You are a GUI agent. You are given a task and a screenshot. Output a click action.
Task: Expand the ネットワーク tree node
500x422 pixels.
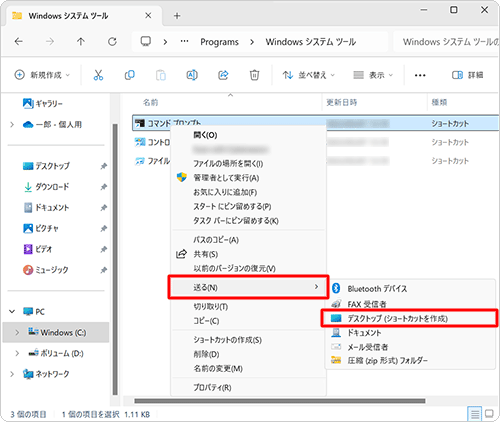click(12, 374)
